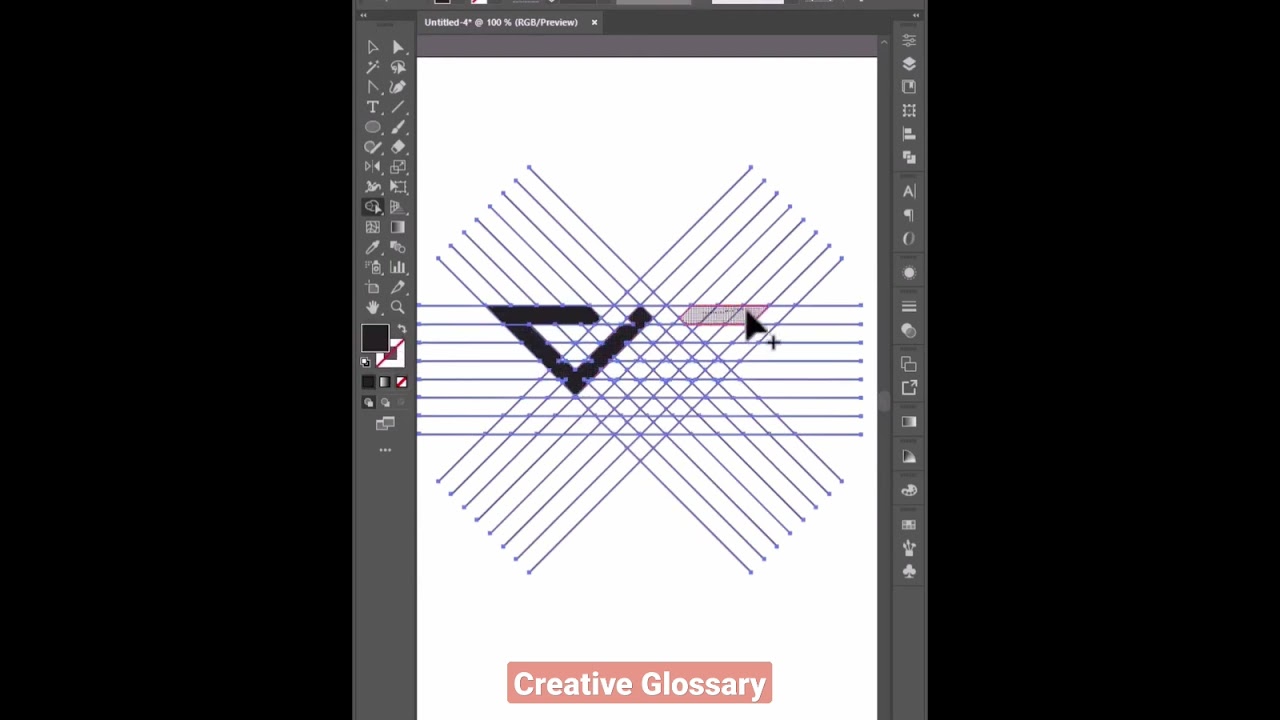Open the Brushes panel icon
This screenshot has height=720, width=1280.
tap(909, 548)
